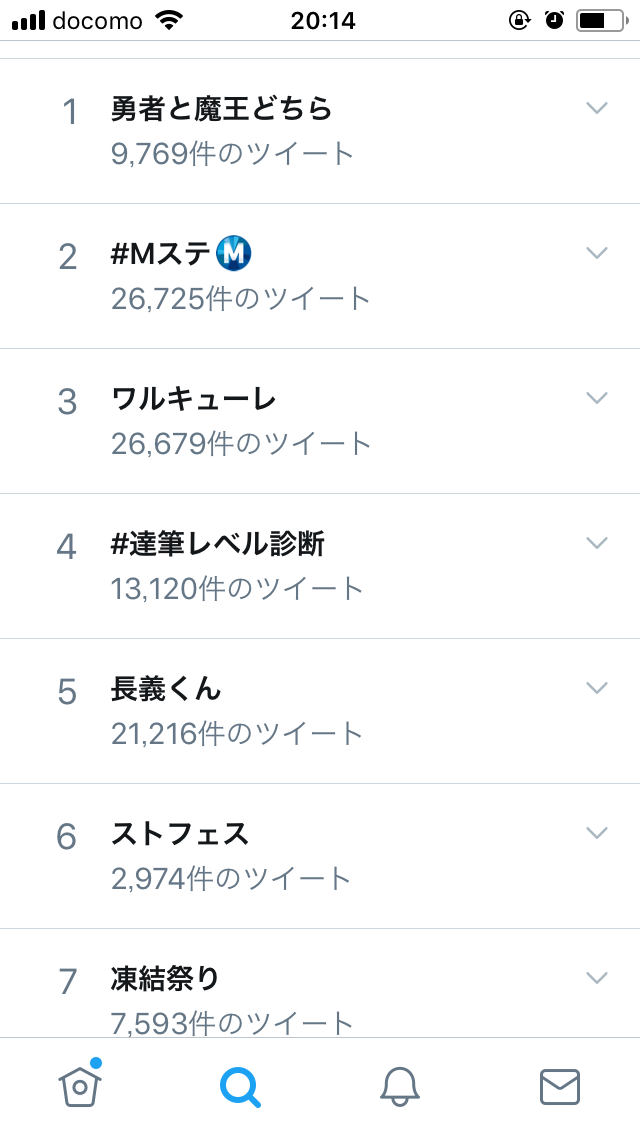Open the Messages envelope icon
Screen dimensions: 640x1136
560,1086
